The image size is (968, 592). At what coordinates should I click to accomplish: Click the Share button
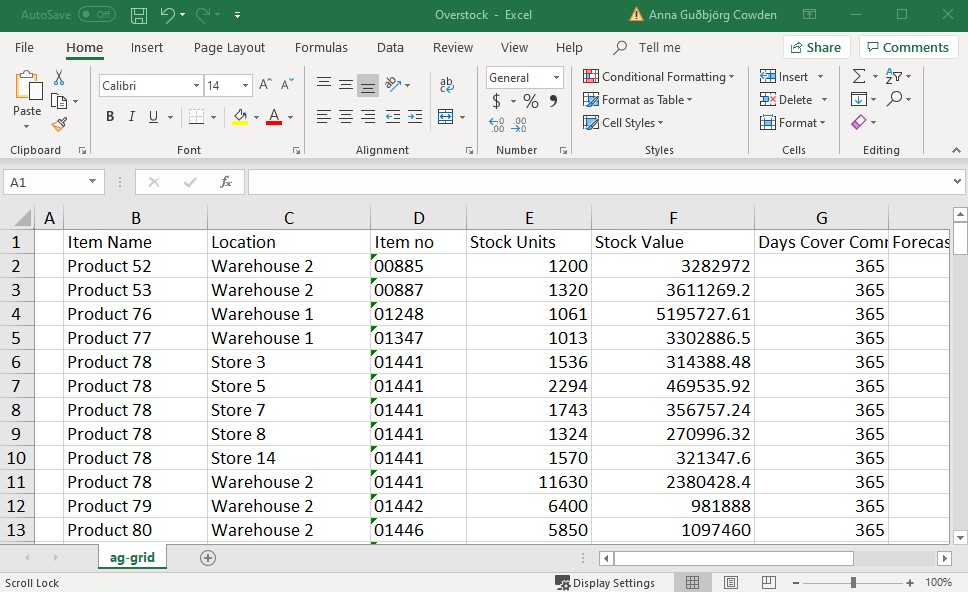[816, 47]
